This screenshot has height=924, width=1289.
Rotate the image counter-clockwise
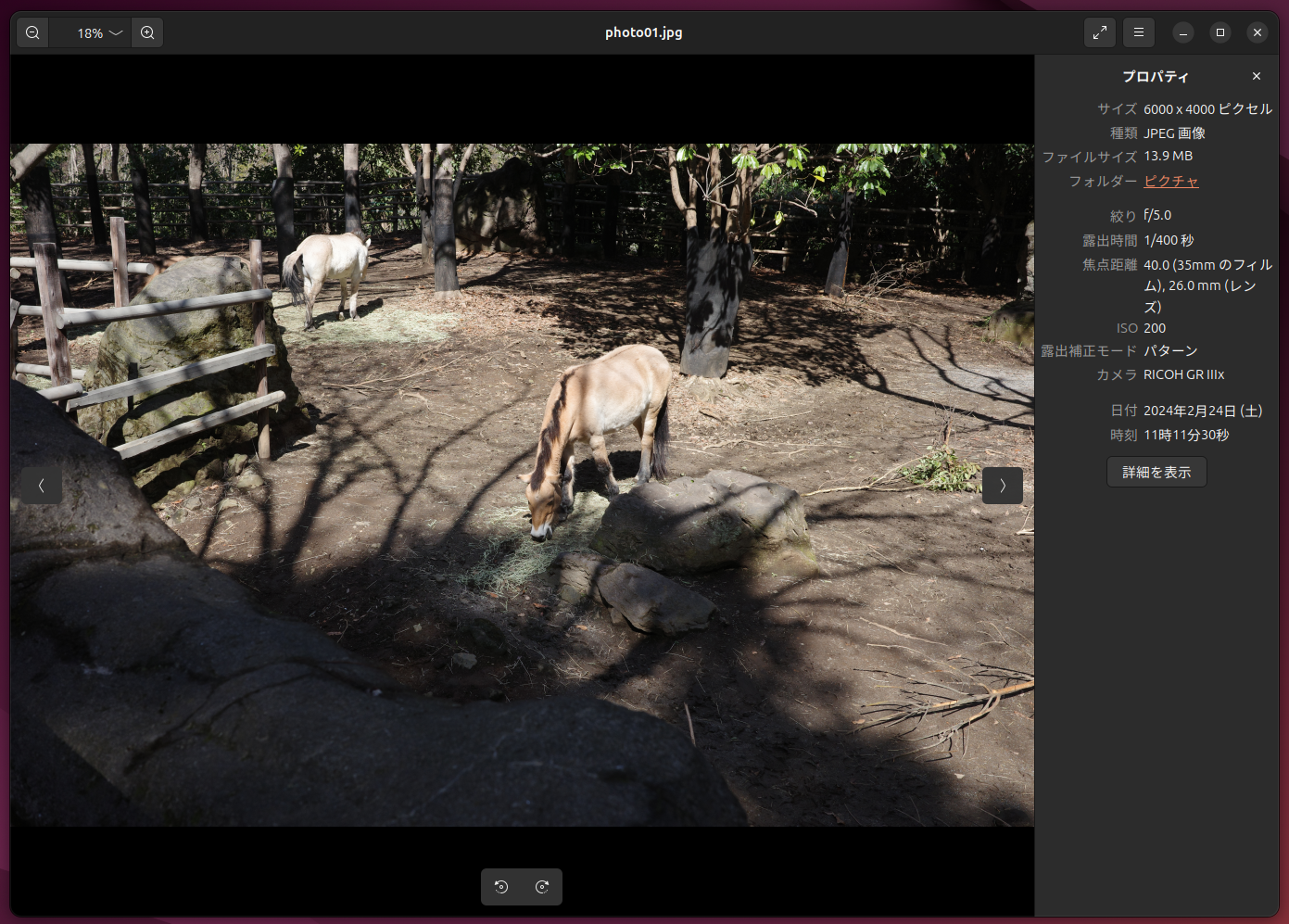pos(501,887)
